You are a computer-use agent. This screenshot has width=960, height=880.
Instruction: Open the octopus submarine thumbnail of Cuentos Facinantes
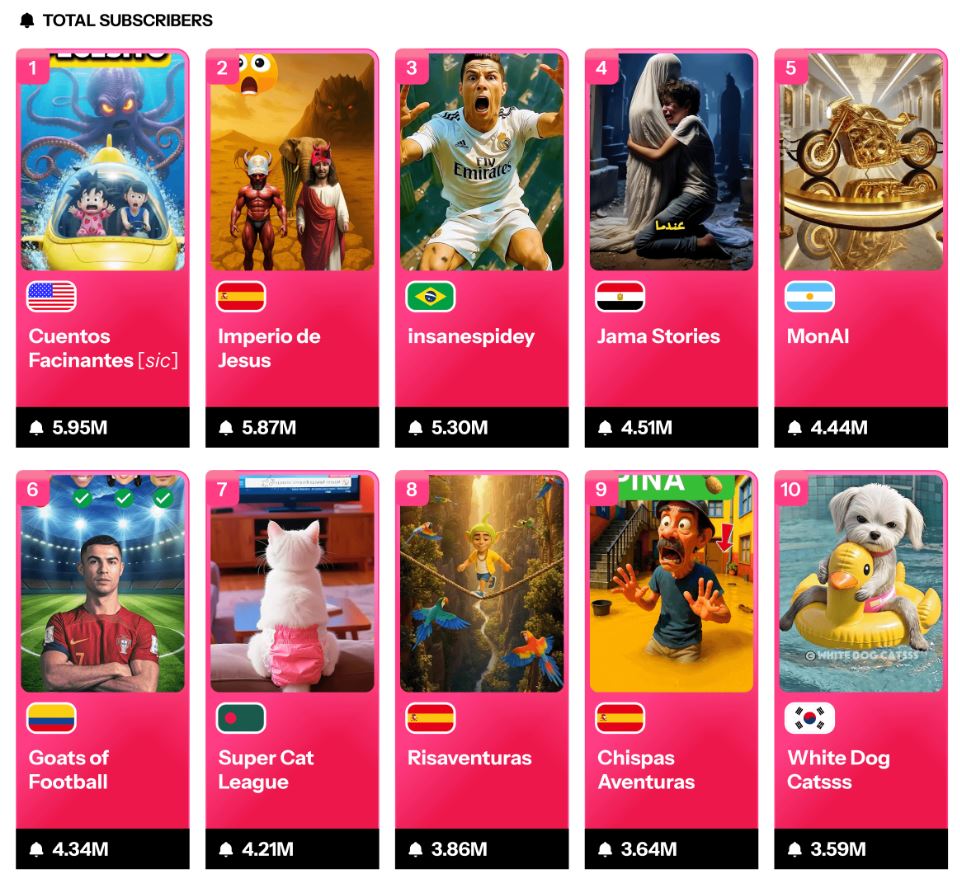(x=103, y=162)
